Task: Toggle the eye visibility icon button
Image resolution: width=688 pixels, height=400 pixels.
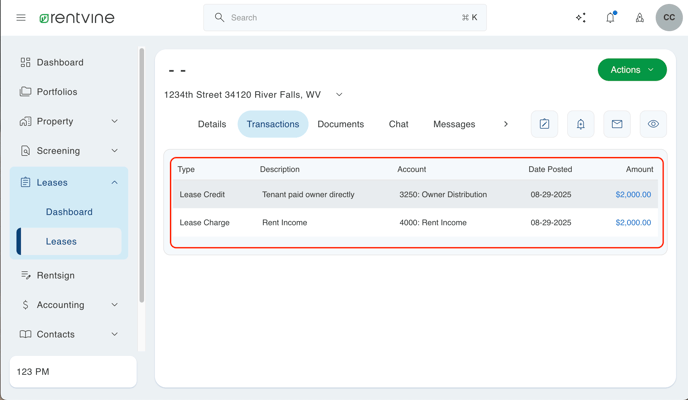Action: click(653, 124)
